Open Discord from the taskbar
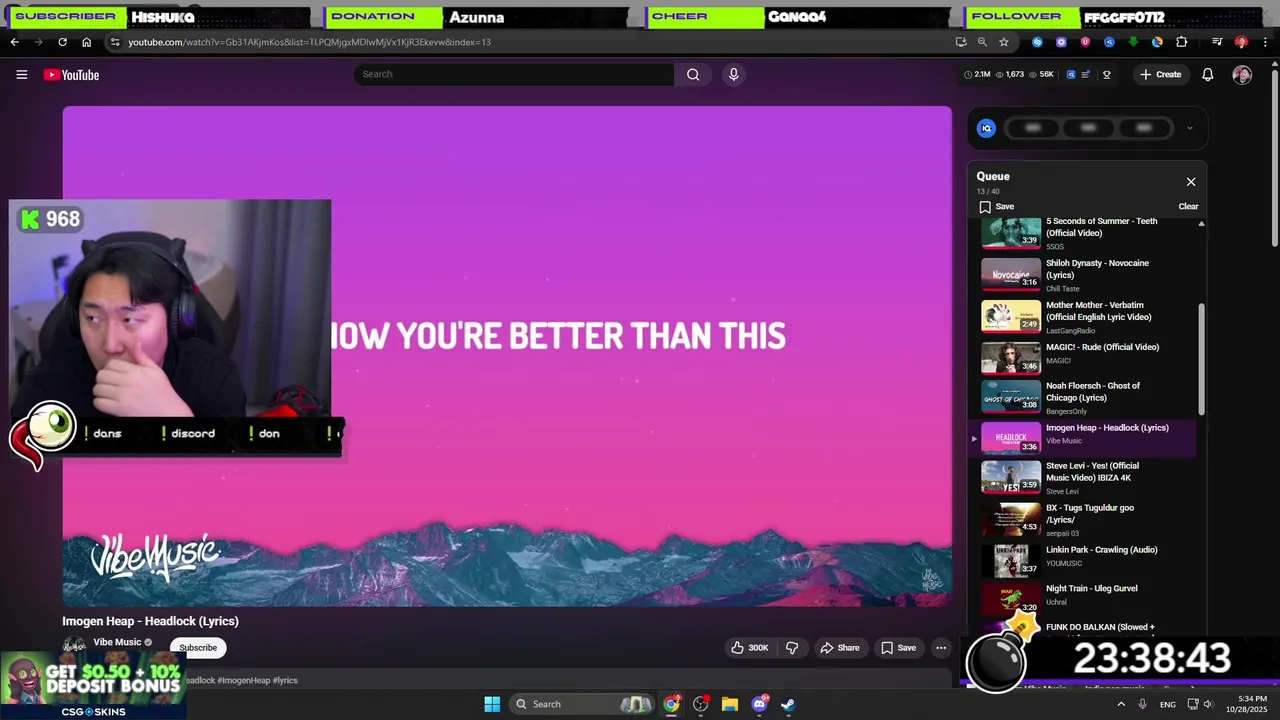This screenshot has height=720, width=1280. (759, 704)
